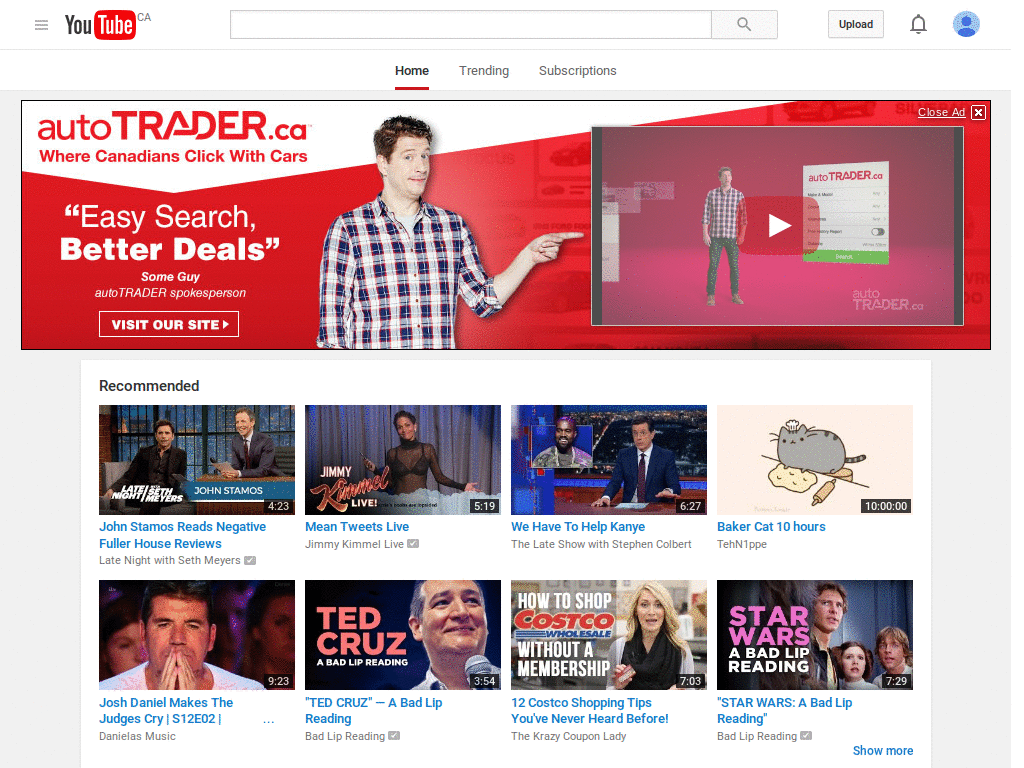This screenshot has width=1024, height=768.
Task: Select the Home tab
Action: point(412,71)
